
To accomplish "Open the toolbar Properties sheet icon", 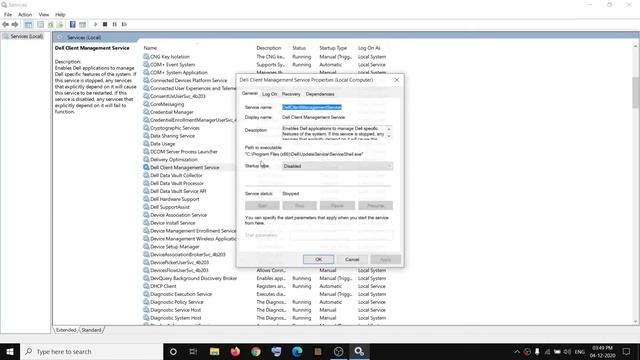I will pos(40,24).
